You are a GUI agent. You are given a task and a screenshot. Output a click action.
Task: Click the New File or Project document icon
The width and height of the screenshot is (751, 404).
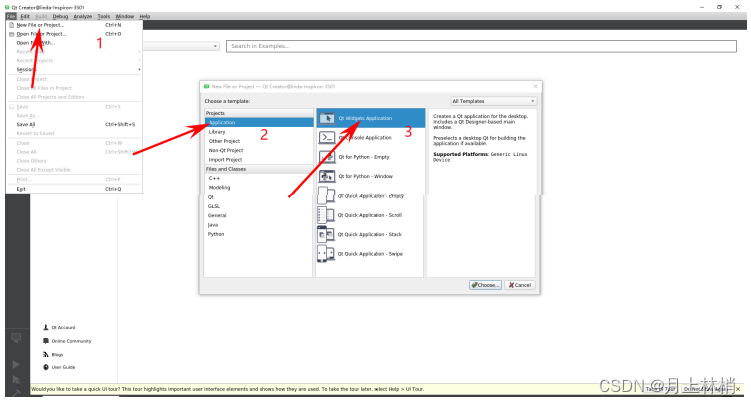pos(11,25)
